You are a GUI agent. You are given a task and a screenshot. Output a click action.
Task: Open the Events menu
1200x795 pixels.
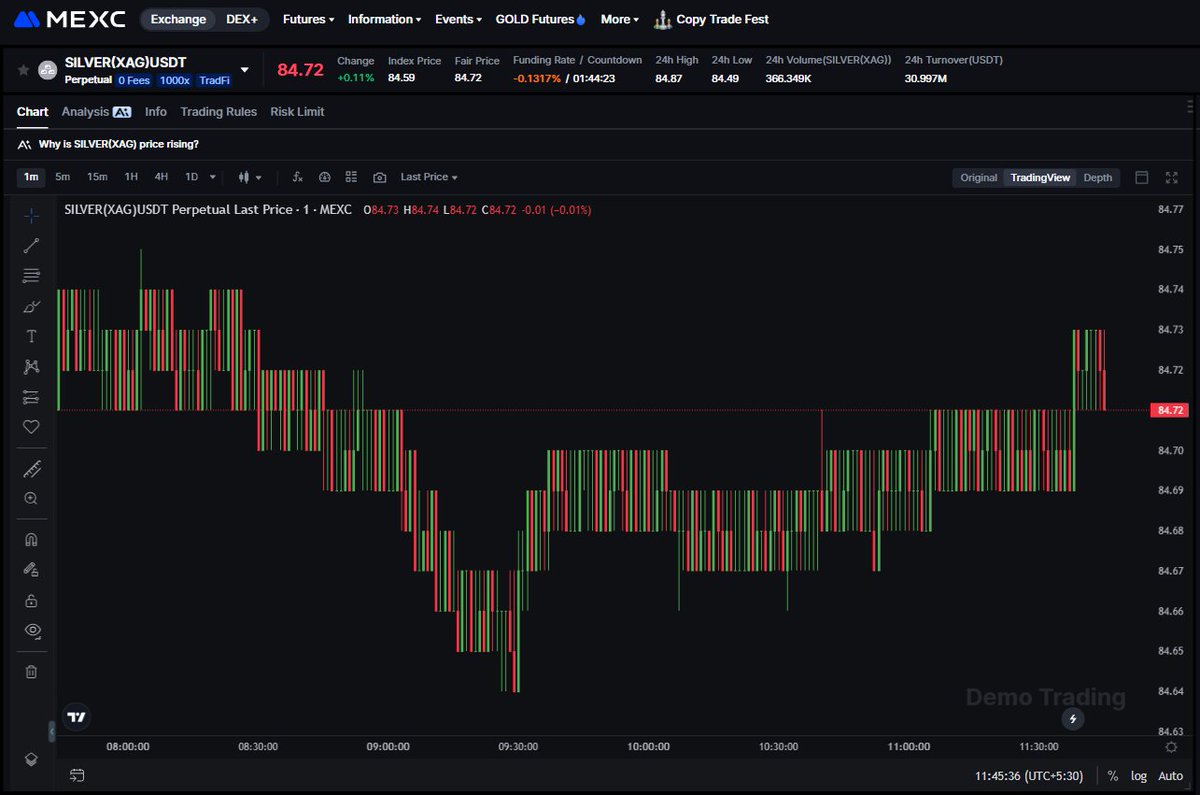(458, 19)
